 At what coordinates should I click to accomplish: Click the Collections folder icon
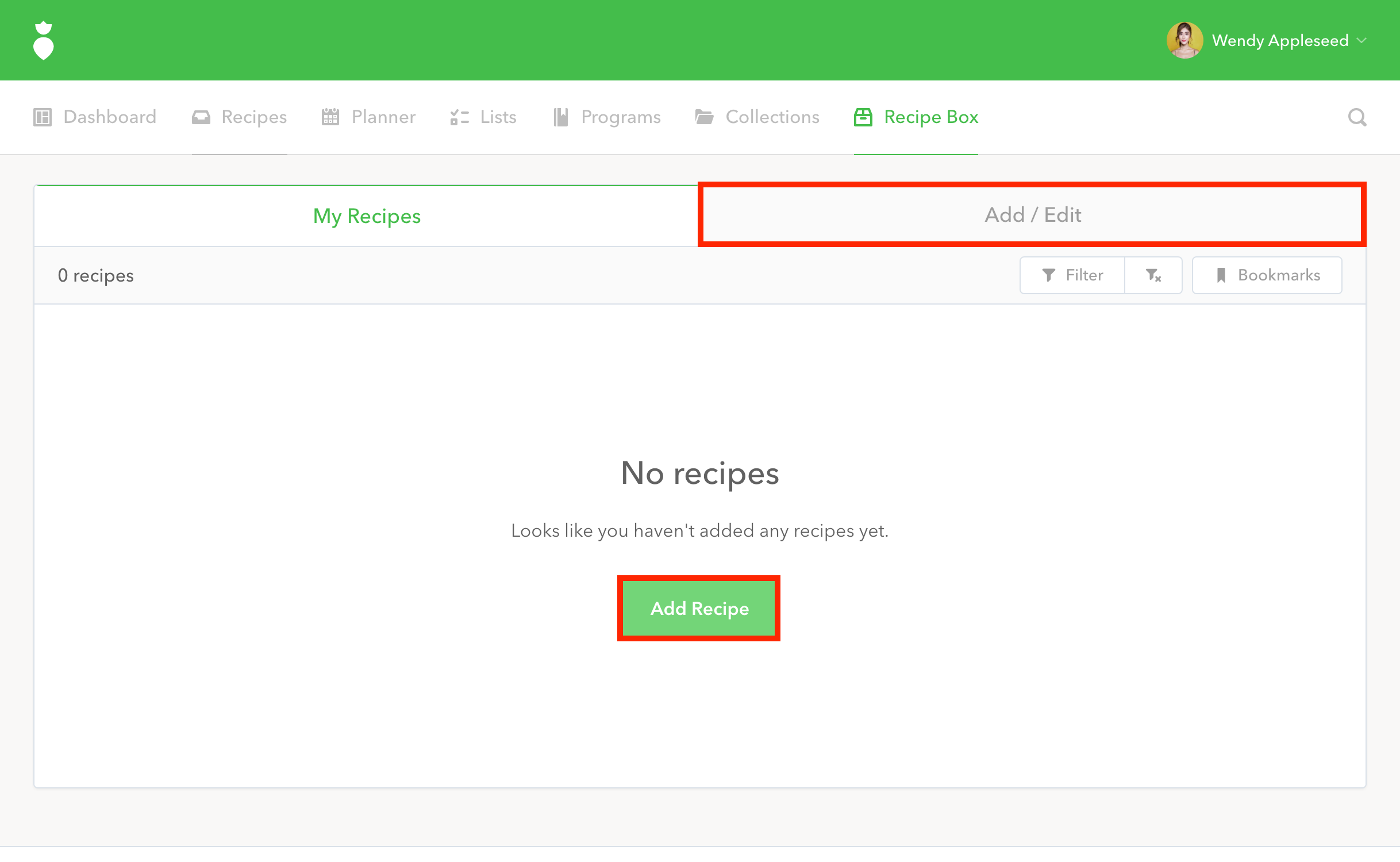click(x=704, y=117)
